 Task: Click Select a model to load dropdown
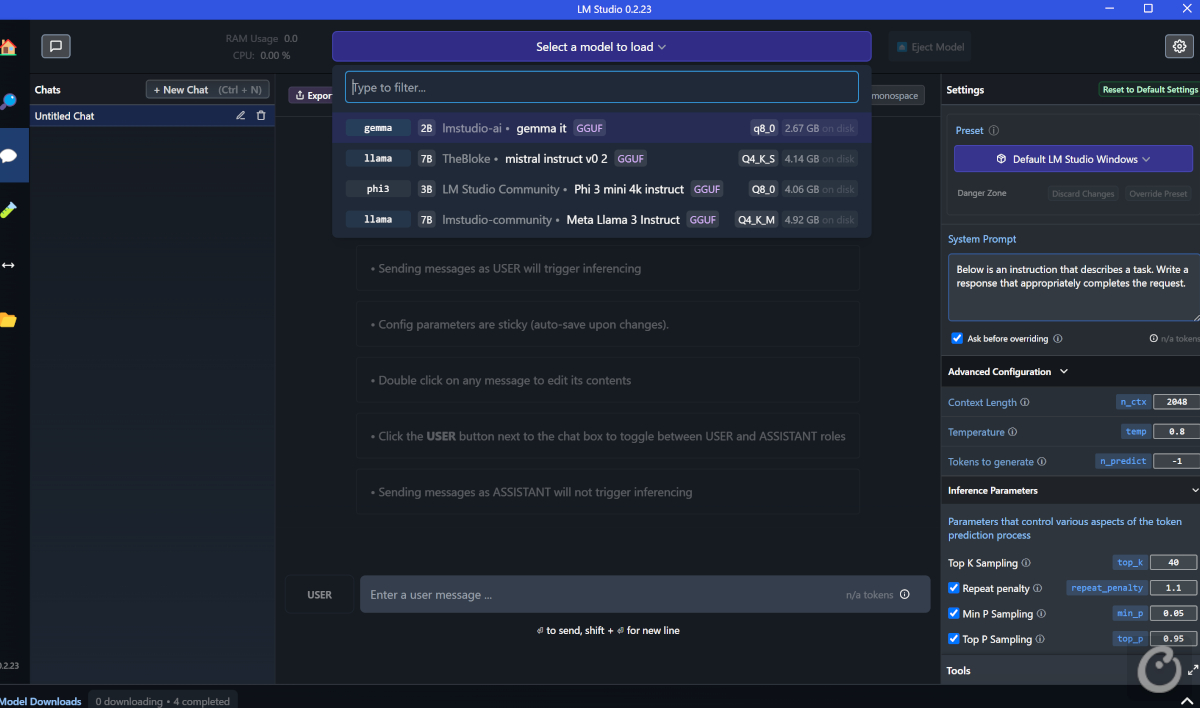[x=601, y=47]
